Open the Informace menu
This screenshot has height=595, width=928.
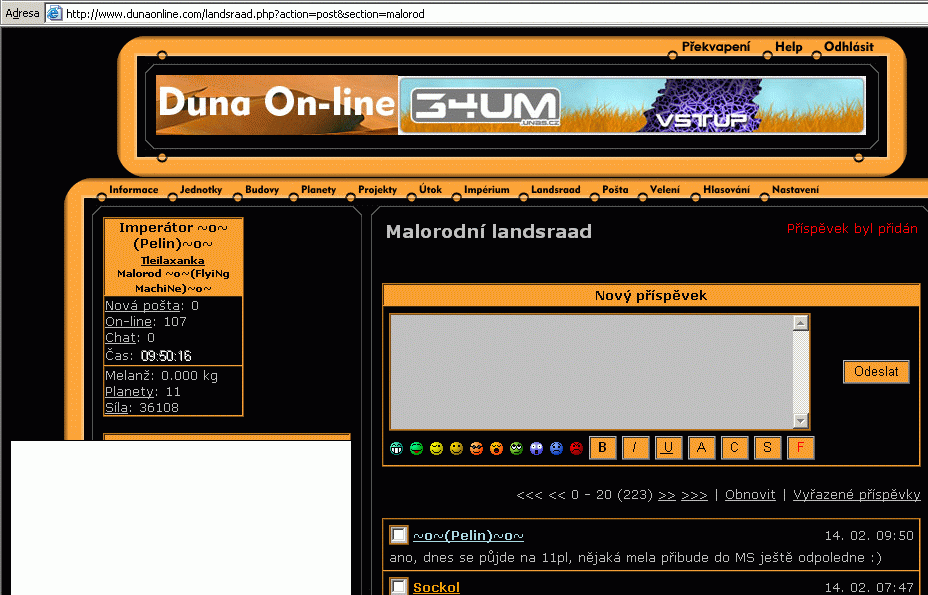pyautogui.click(x=134, y=189)
